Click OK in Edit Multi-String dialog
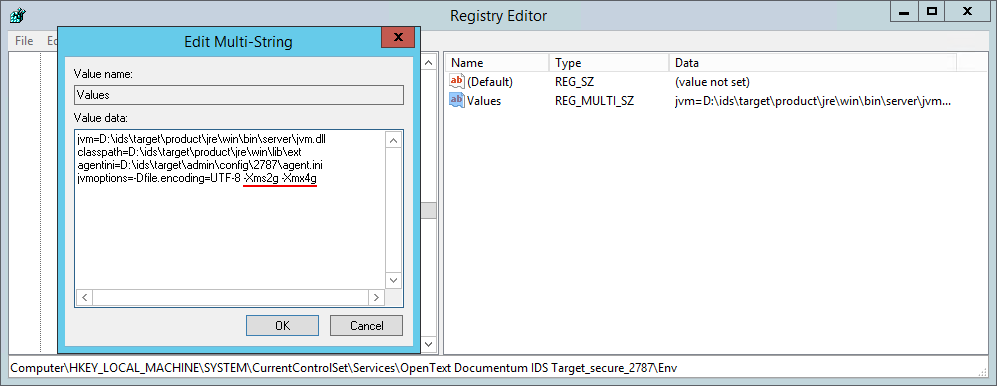997x386 pixels. click(282, 326)
